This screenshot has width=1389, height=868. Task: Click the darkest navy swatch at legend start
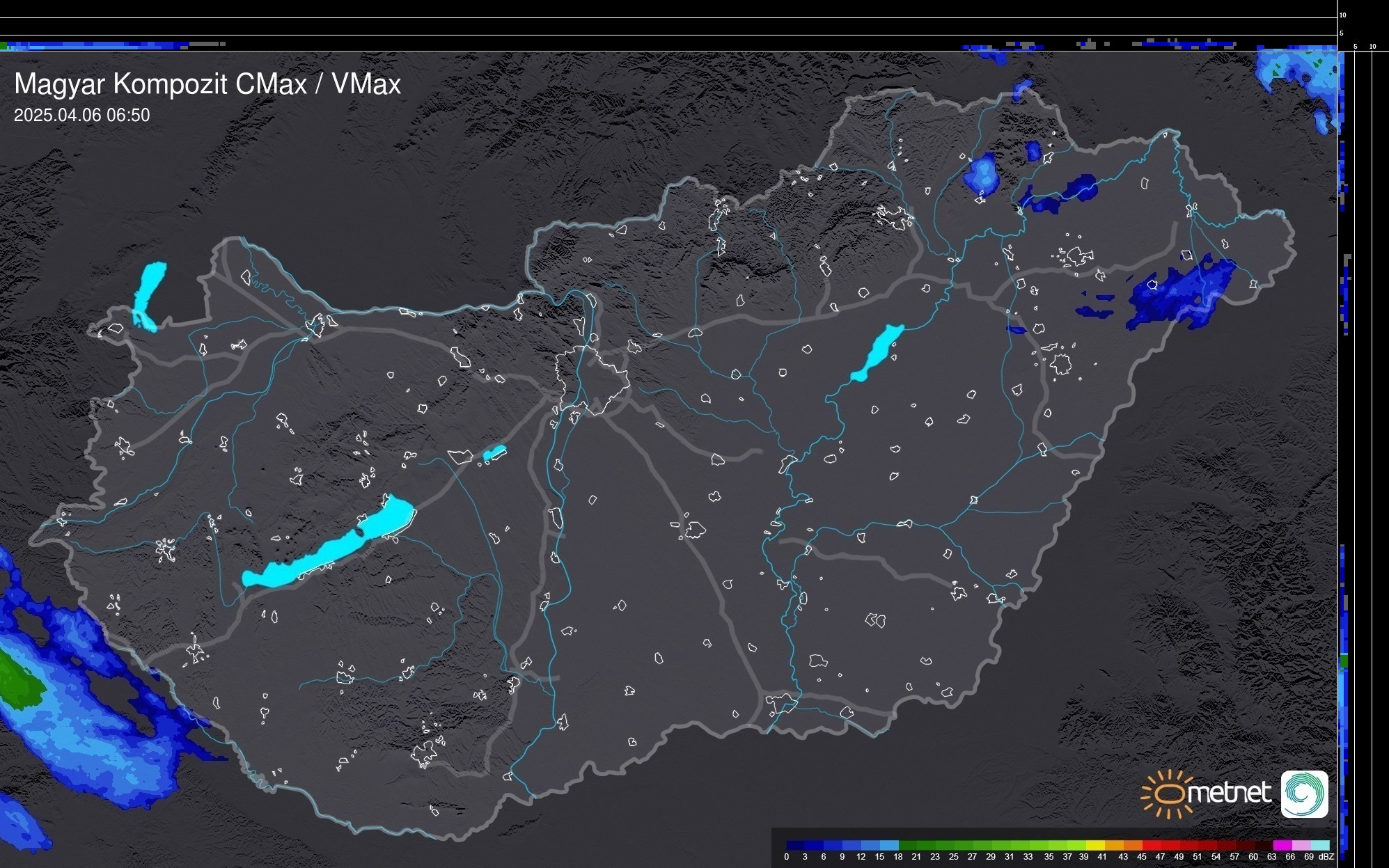pos(795,845)
